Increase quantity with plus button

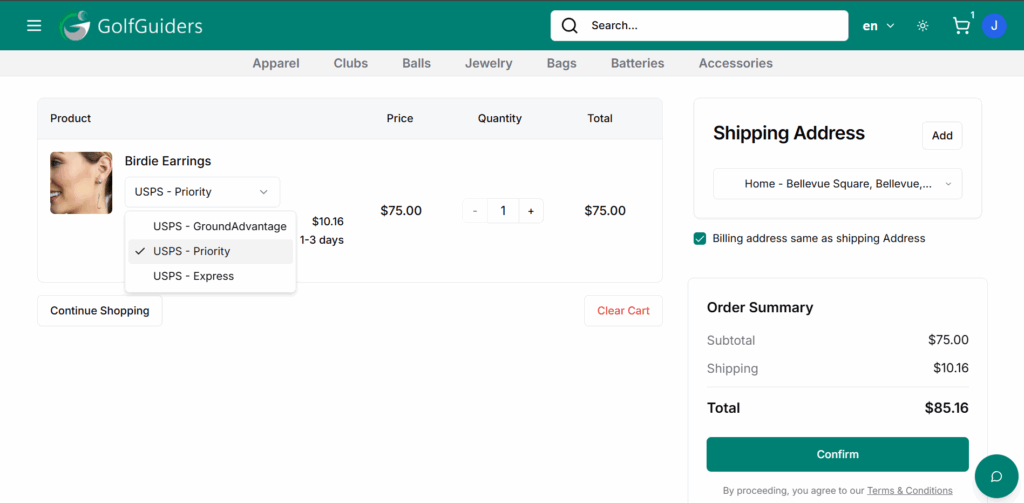point(530,211)
